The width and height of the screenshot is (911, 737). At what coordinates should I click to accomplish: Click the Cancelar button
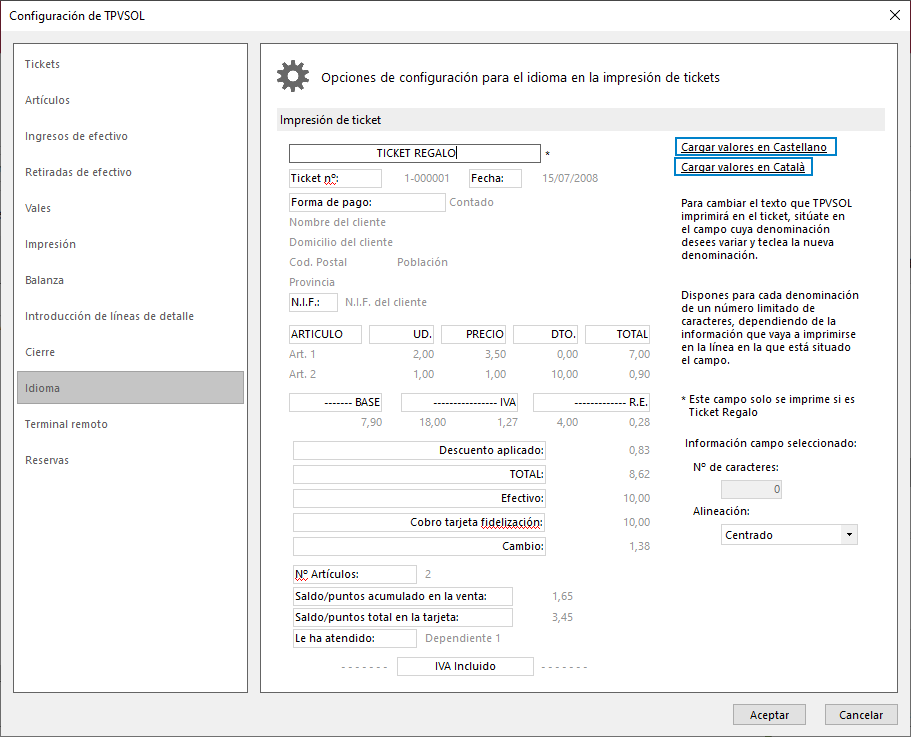[861, 715]
